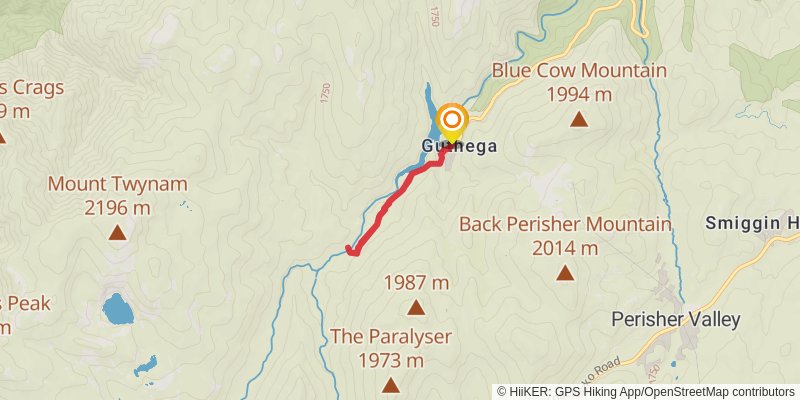Click the Back Perisher Mountain text label

(565, 224)
